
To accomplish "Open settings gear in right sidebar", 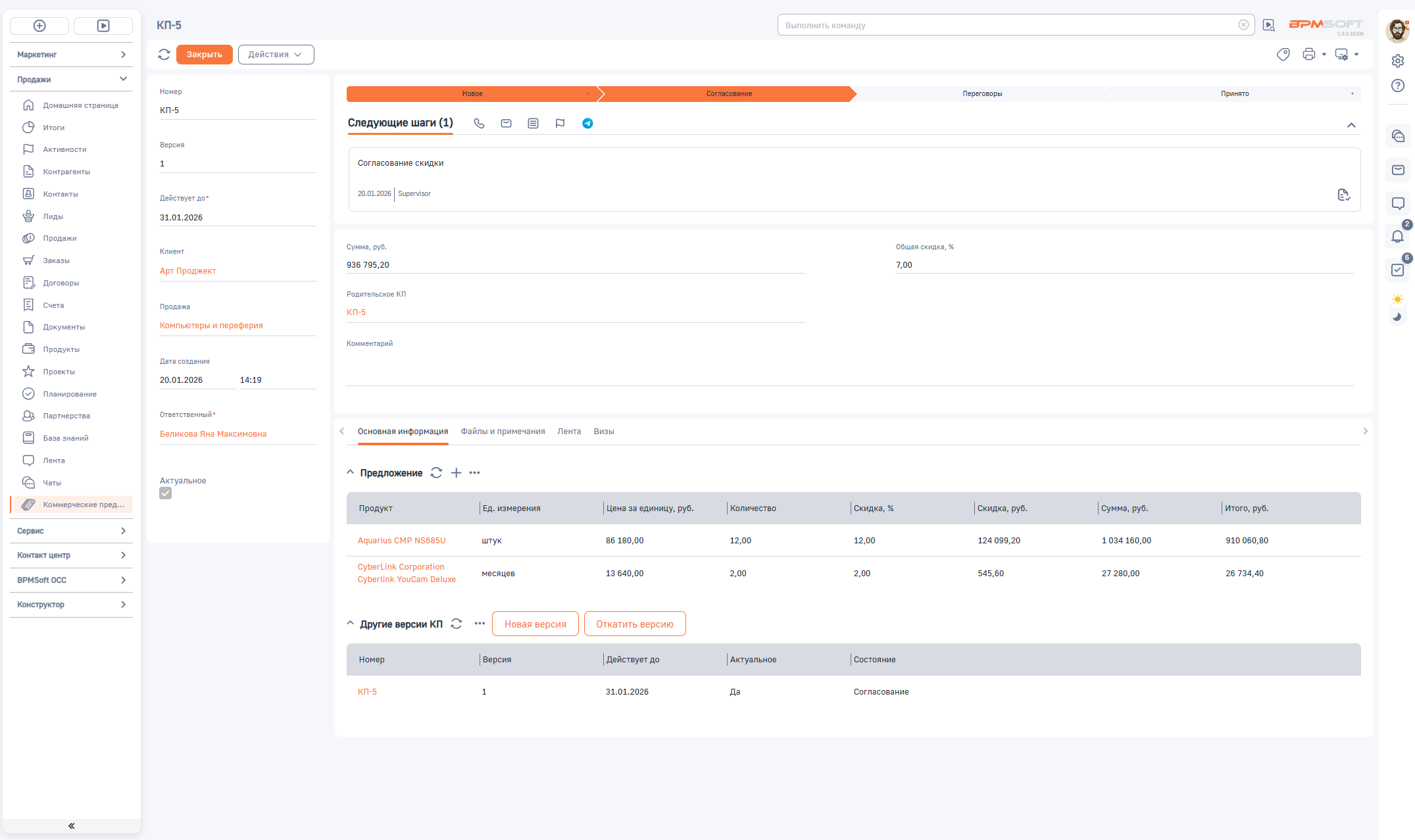I will click(1398, 61).
